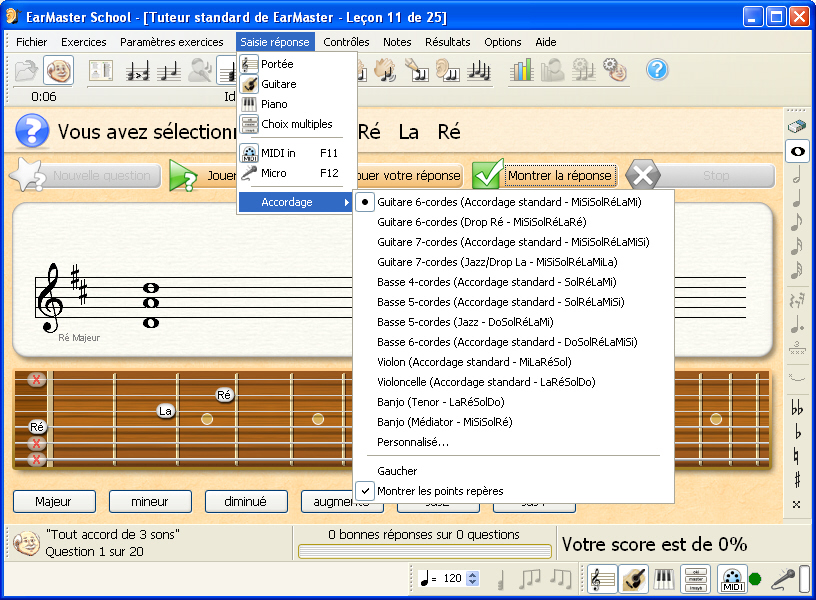Open the gear and face settings icon

coord(615,70)
